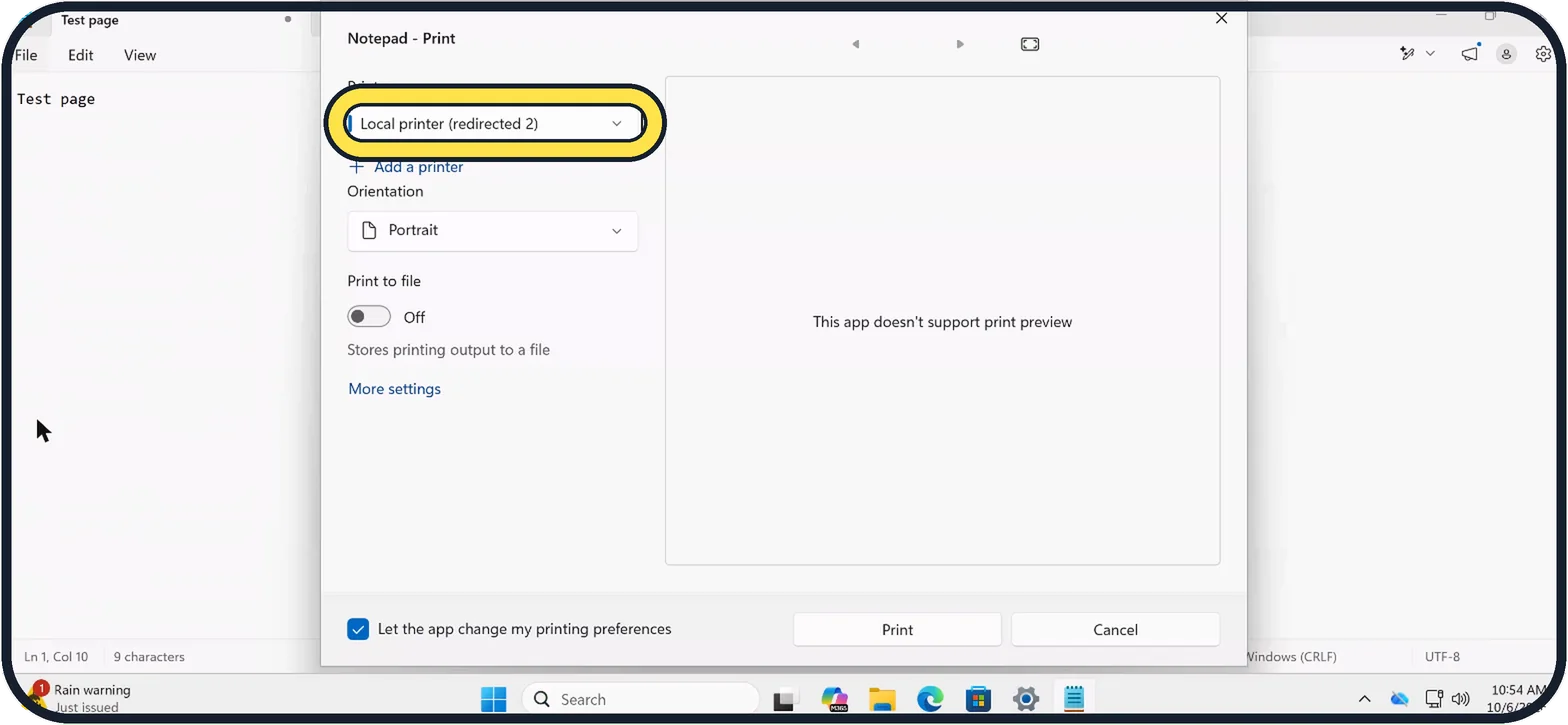
Task: Fit the print preview to the window
Action: click(x=1030, y=44)
